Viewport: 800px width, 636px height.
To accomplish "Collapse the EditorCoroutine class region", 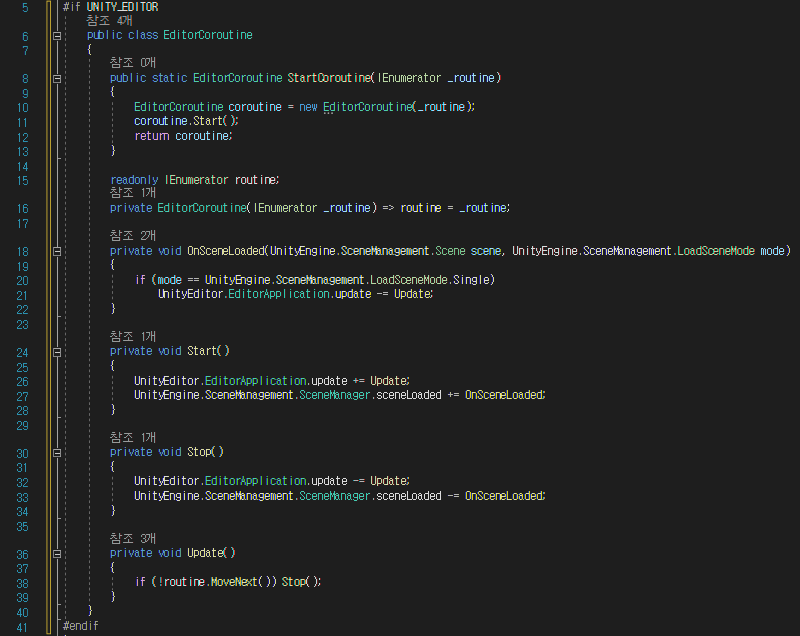I will tap(57, 36).
